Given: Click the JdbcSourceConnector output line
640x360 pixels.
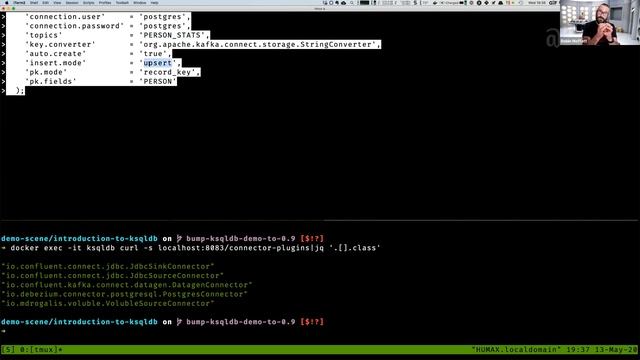Looking at the screenshot, I should pos(113,276).
